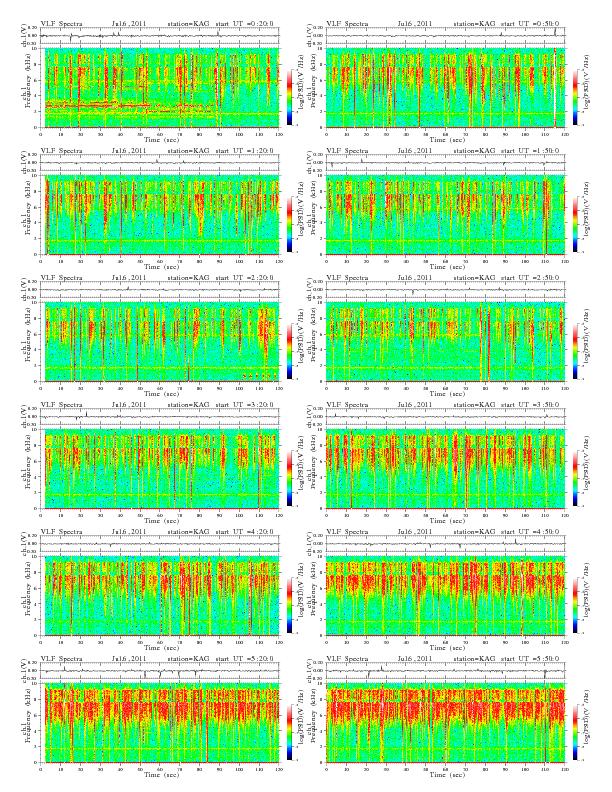Select the ch.1 voltage strip for UT 4:50:0
Image resolution: width=612 pixels, height=792 pixels.
coord(445,544)
